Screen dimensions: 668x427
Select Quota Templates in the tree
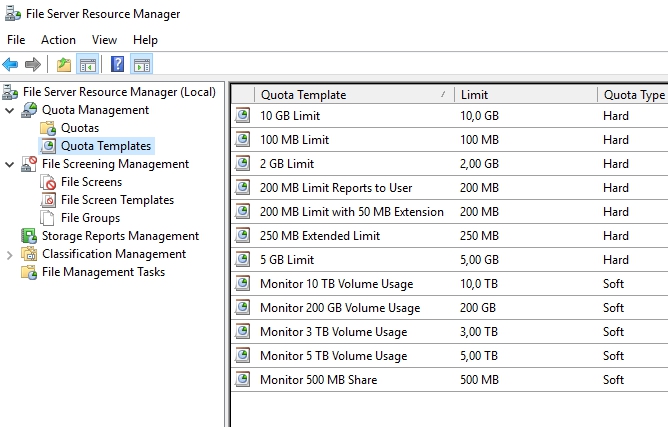click(106, 146)
